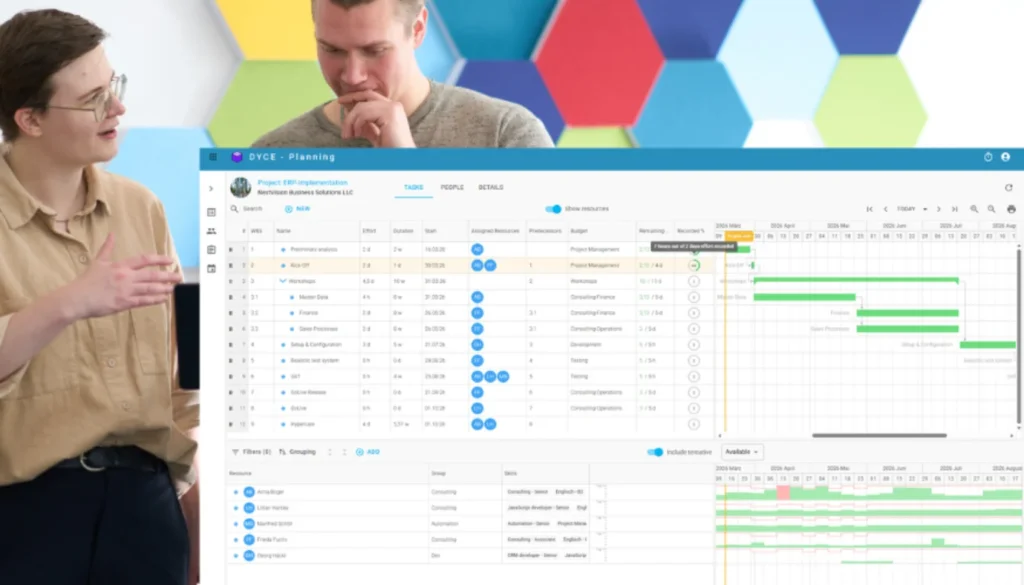This screenshot has height=585, width=1024.
Task: Click the Finance Gantt bar
Action: pyautogui.click(x=908, y=313)
